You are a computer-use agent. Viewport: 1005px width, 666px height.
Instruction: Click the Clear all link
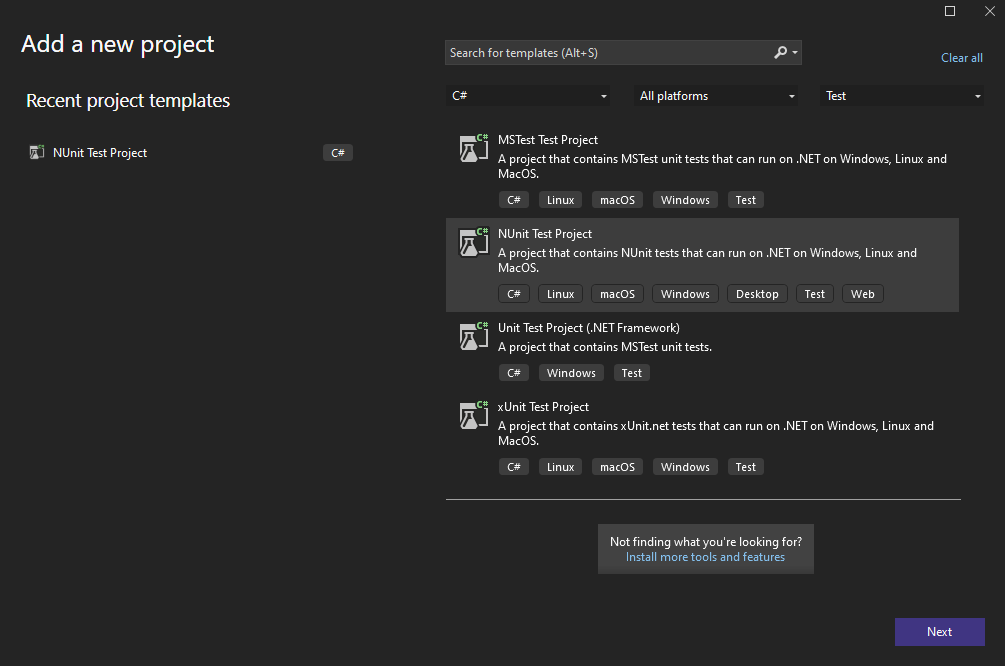pyautogui.click(x=961, y=58)
